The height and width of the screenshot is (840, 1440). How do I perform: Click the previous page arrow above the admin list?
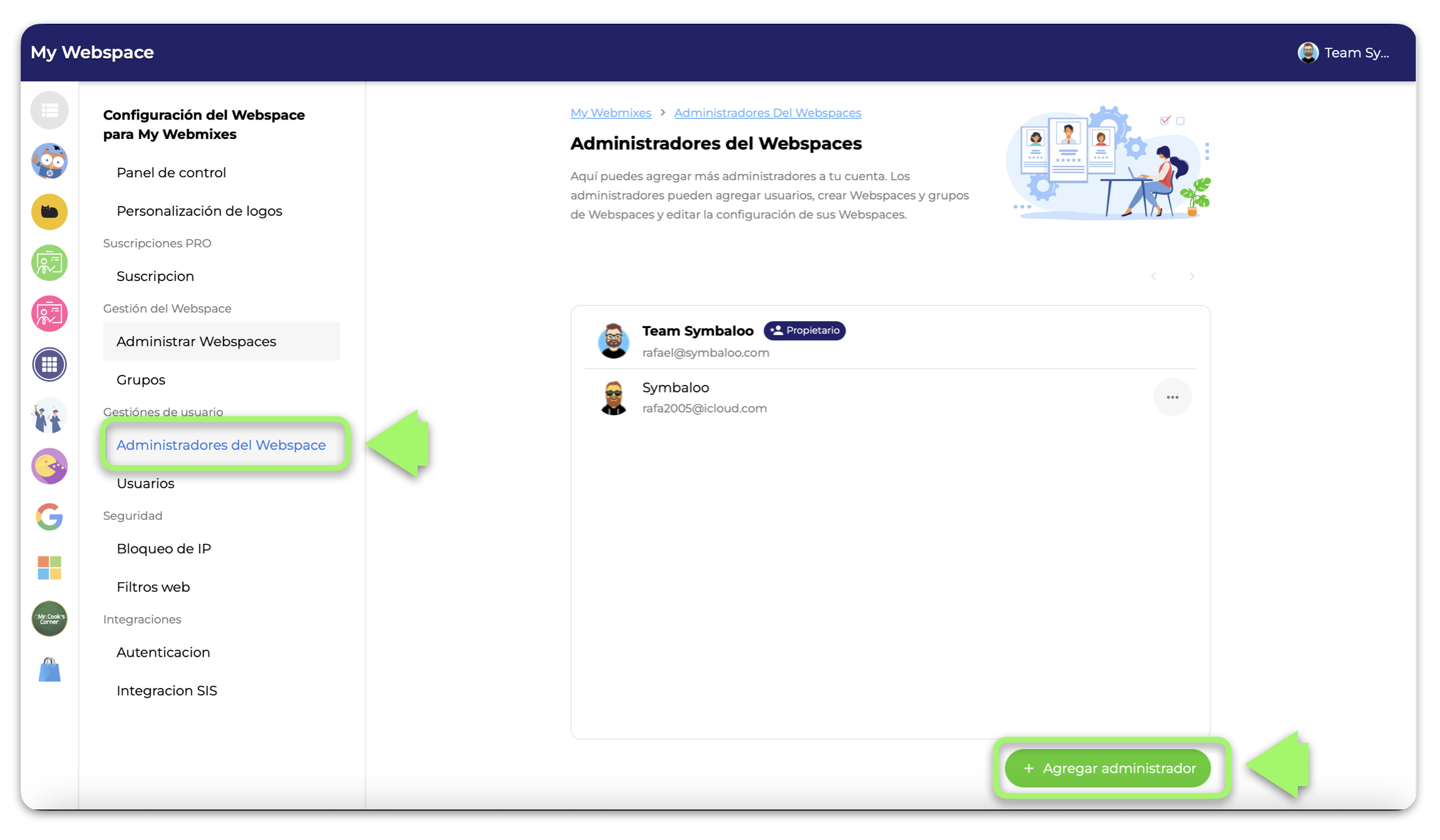(x=1153, y=276)
